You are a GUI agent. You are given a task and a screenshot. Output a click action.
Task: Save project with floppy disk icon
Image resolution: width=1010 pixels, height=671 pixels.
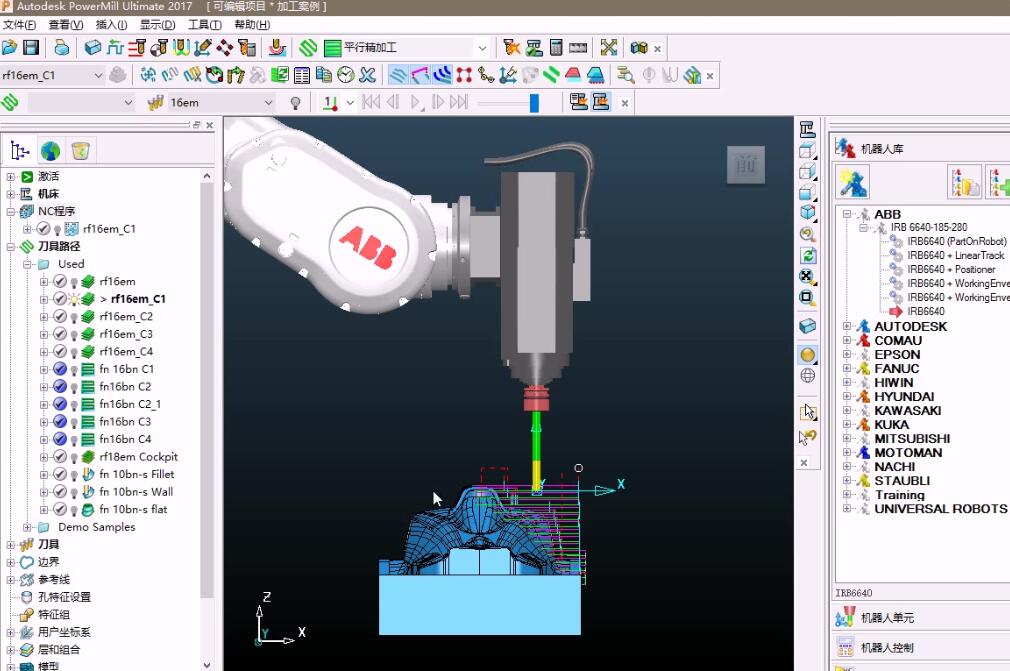tap(31, 48)
